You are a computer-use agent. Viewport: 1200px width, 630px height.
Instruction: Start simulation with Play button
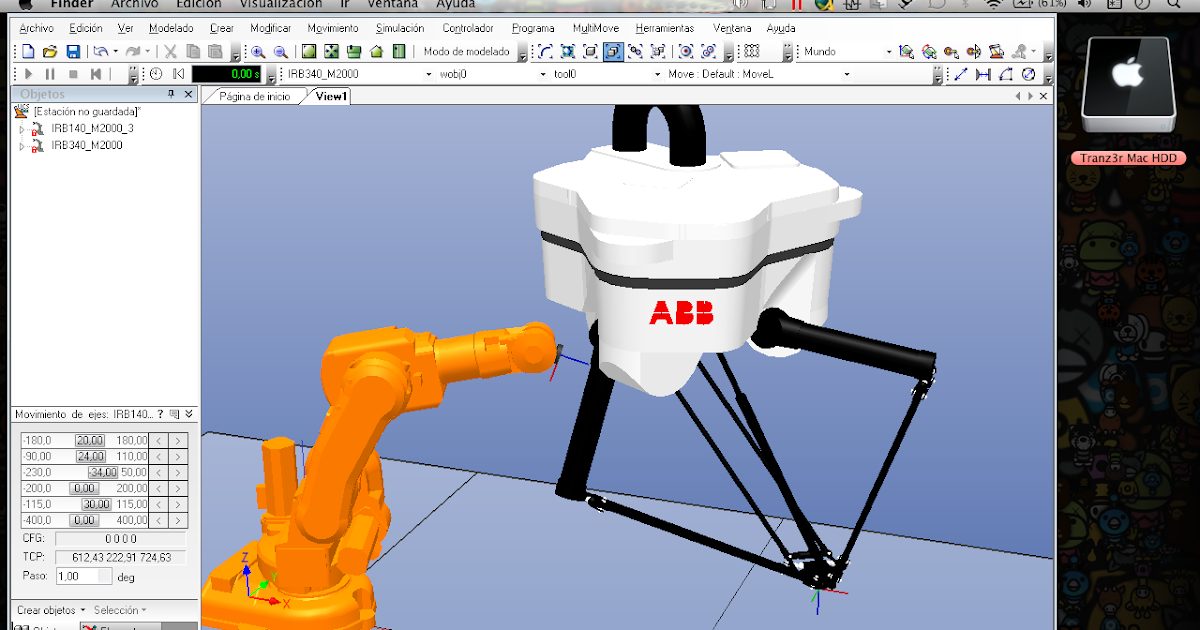[x=28, y=74]
